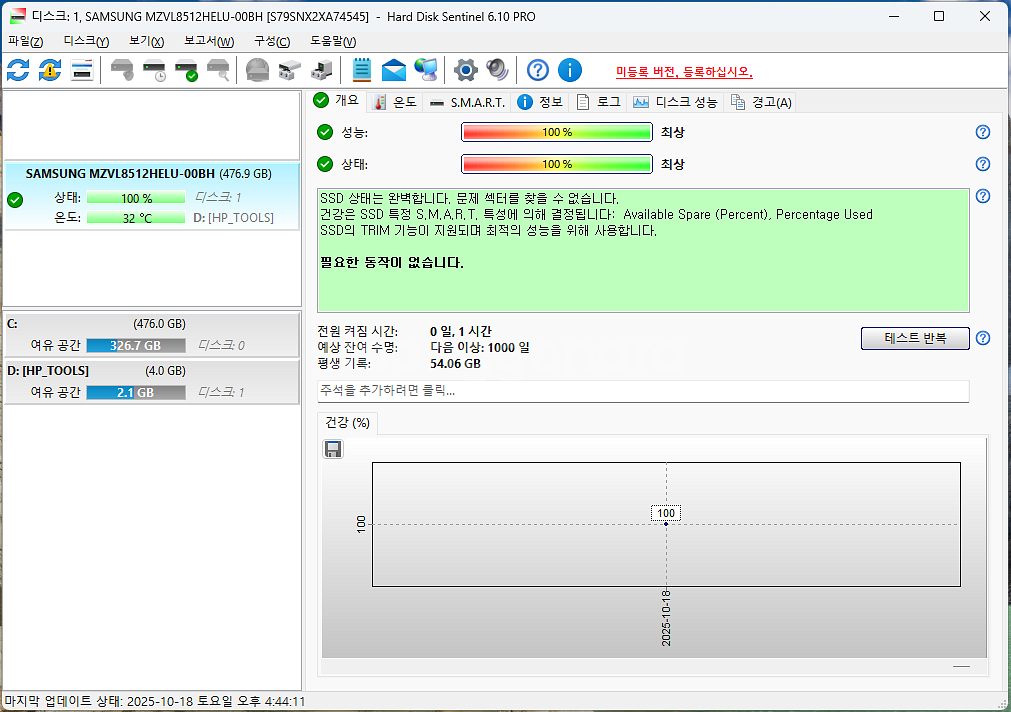Click the refresh icon with warning symbol
1011x712 pixels.
(50, 70)
